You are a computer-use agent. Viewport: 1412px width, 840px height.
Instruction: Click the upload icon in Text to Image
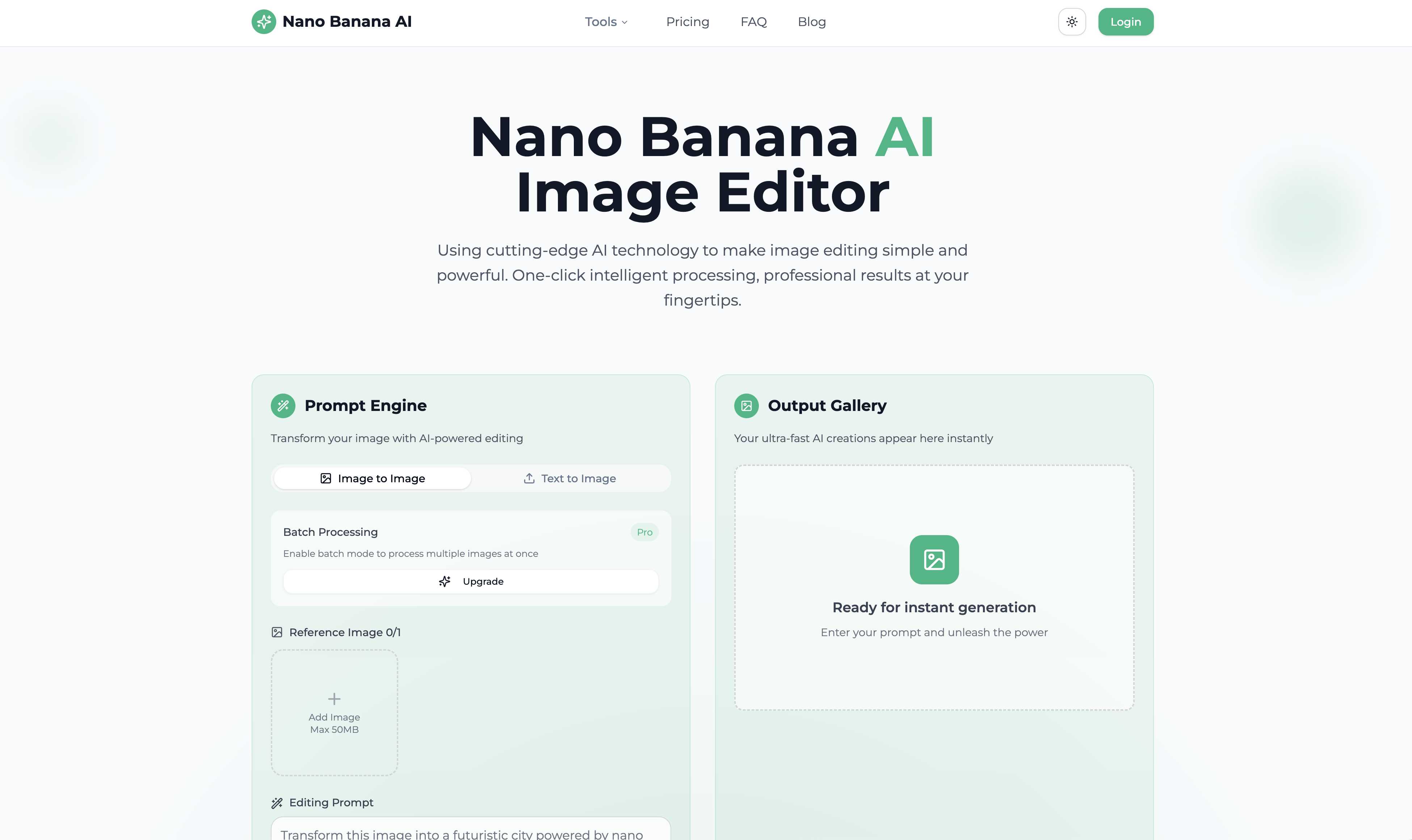529,478
